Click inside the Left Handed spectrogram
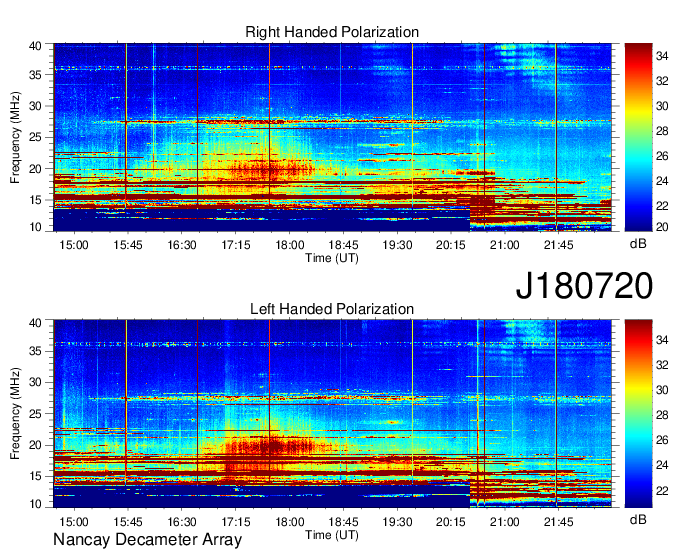 tap(332, 414)
